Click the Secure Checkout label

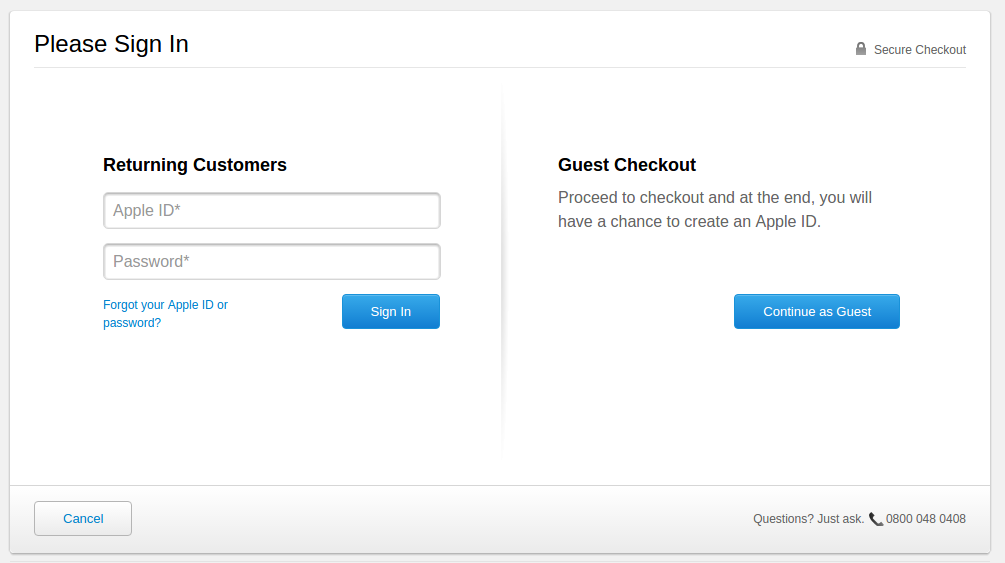coord(920,50)
